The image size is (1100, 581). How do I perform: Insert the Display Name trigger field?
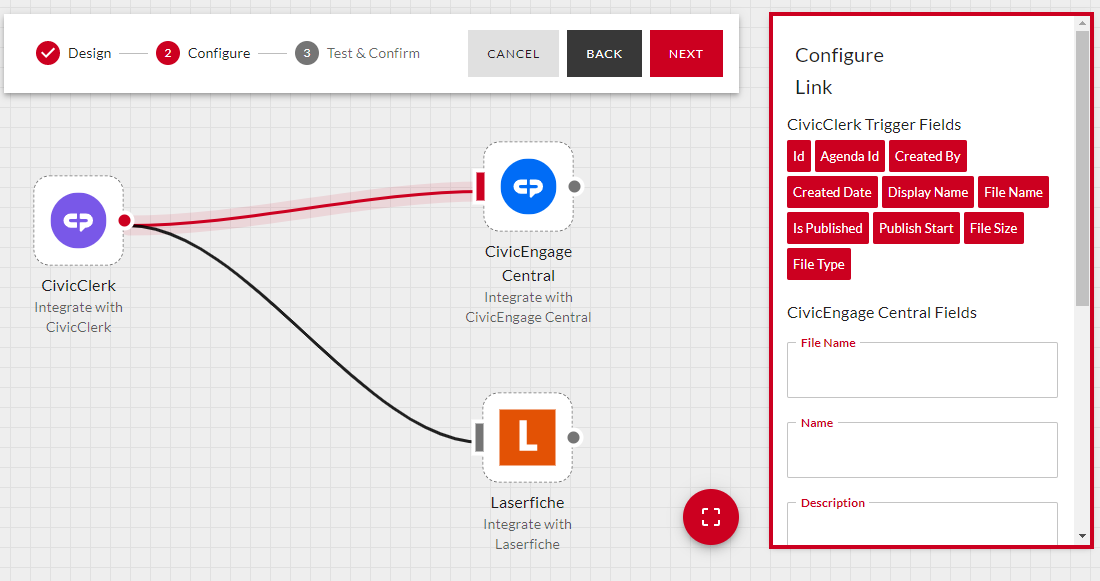(927, 192)
